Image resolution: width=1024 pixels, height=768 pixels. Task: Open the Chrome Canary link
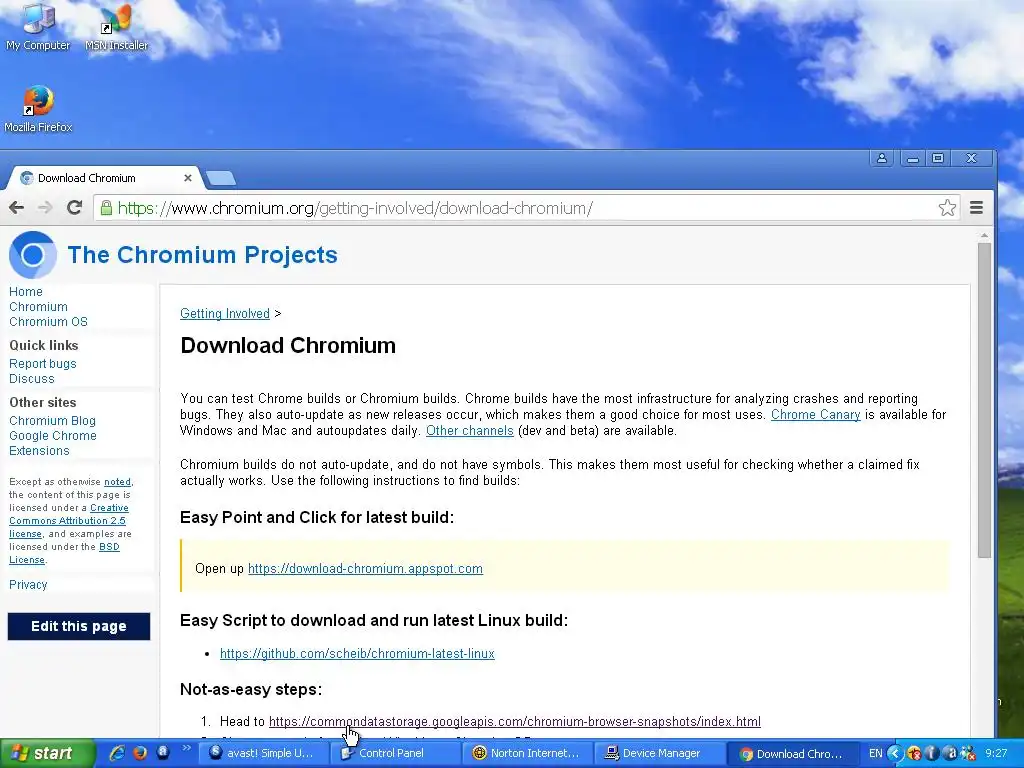pos(815,414)
